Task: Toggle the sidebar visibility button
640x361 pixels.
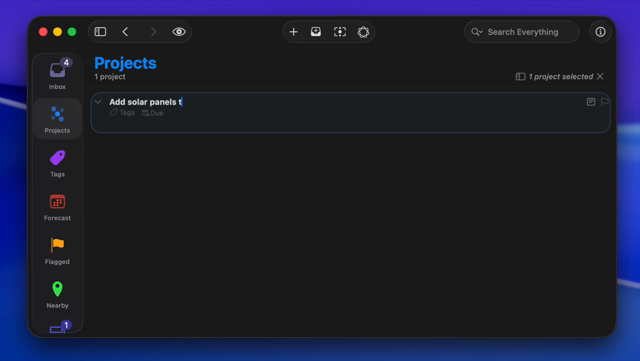Action: [100, 32]
